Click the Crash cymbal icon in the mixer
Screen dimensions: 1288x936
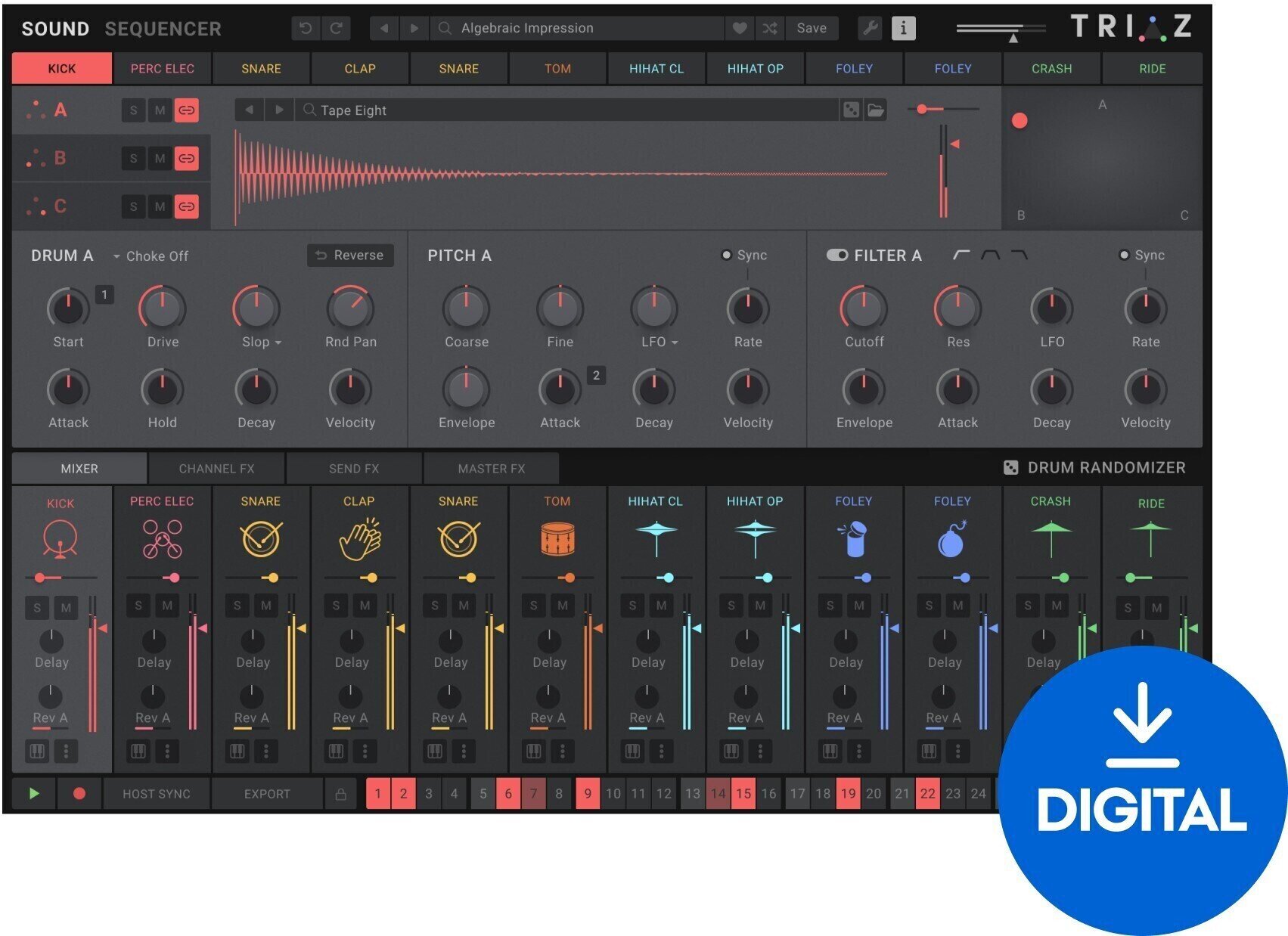1051,537
